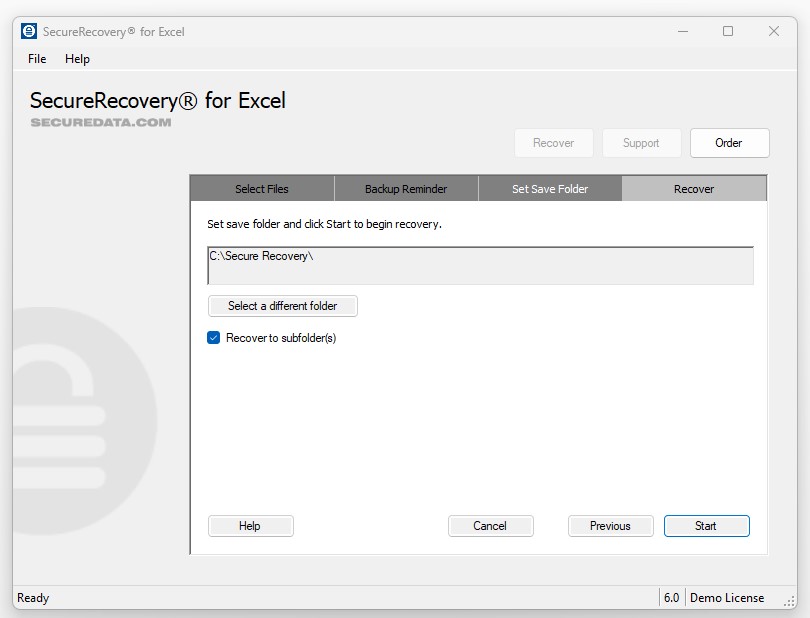
Task: Cancel the recovery setup
Action: 491,525
